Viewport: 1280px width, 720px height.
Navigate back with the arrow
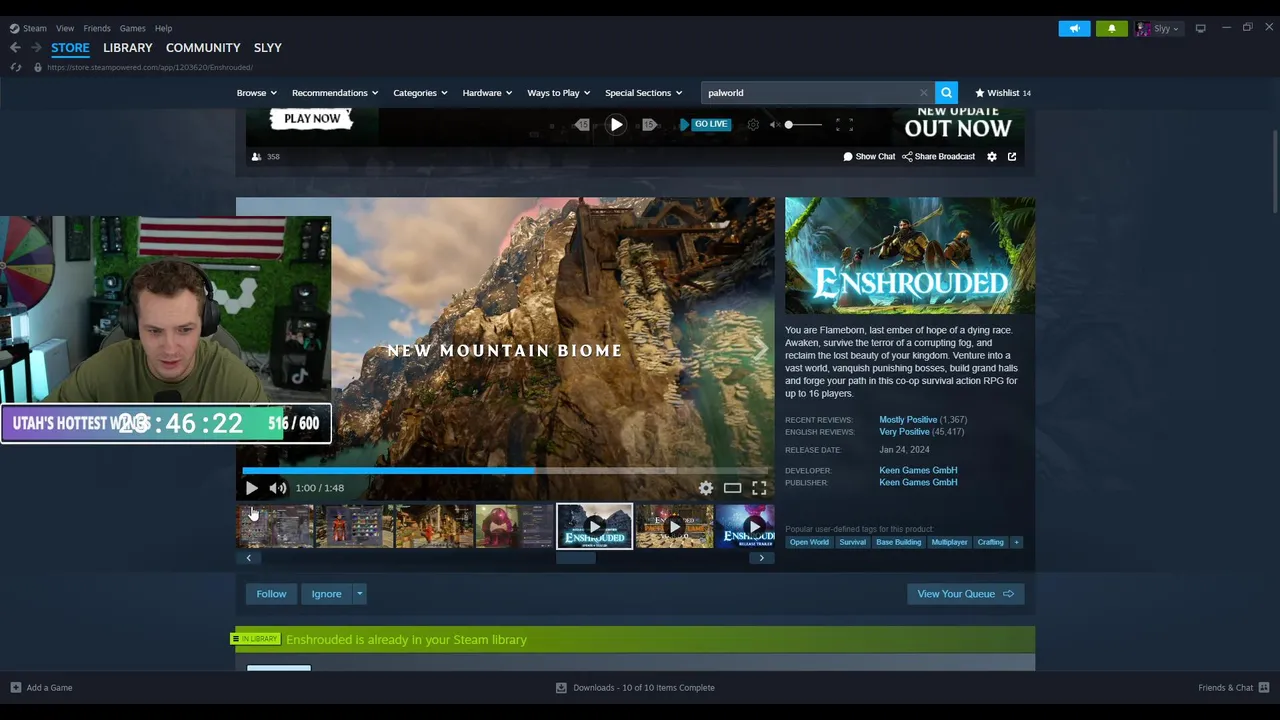tap(15, 47)
